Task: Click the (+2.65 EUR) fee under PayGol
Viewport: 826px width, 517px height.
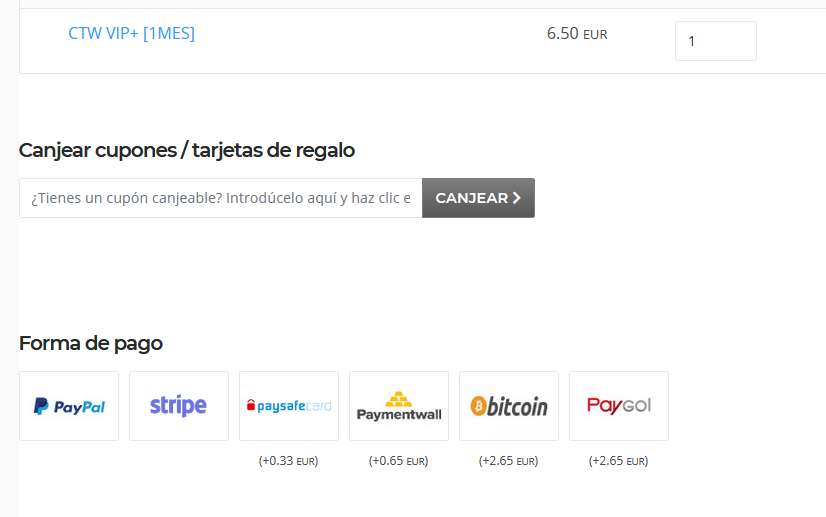Action: pos(619,461)
